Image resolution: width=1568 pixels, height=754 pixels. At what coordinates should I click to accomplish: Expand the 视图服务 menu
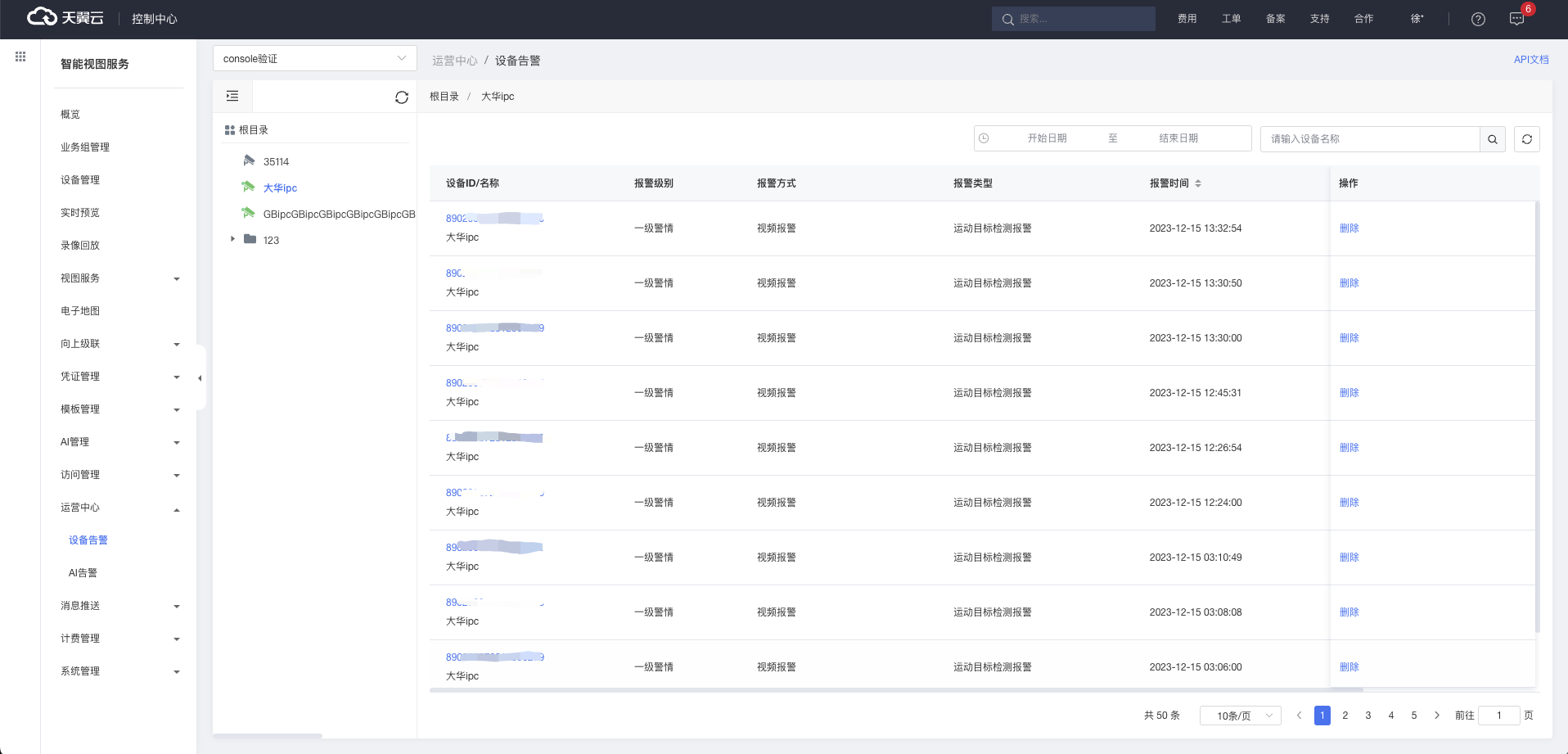coord(120,278)
